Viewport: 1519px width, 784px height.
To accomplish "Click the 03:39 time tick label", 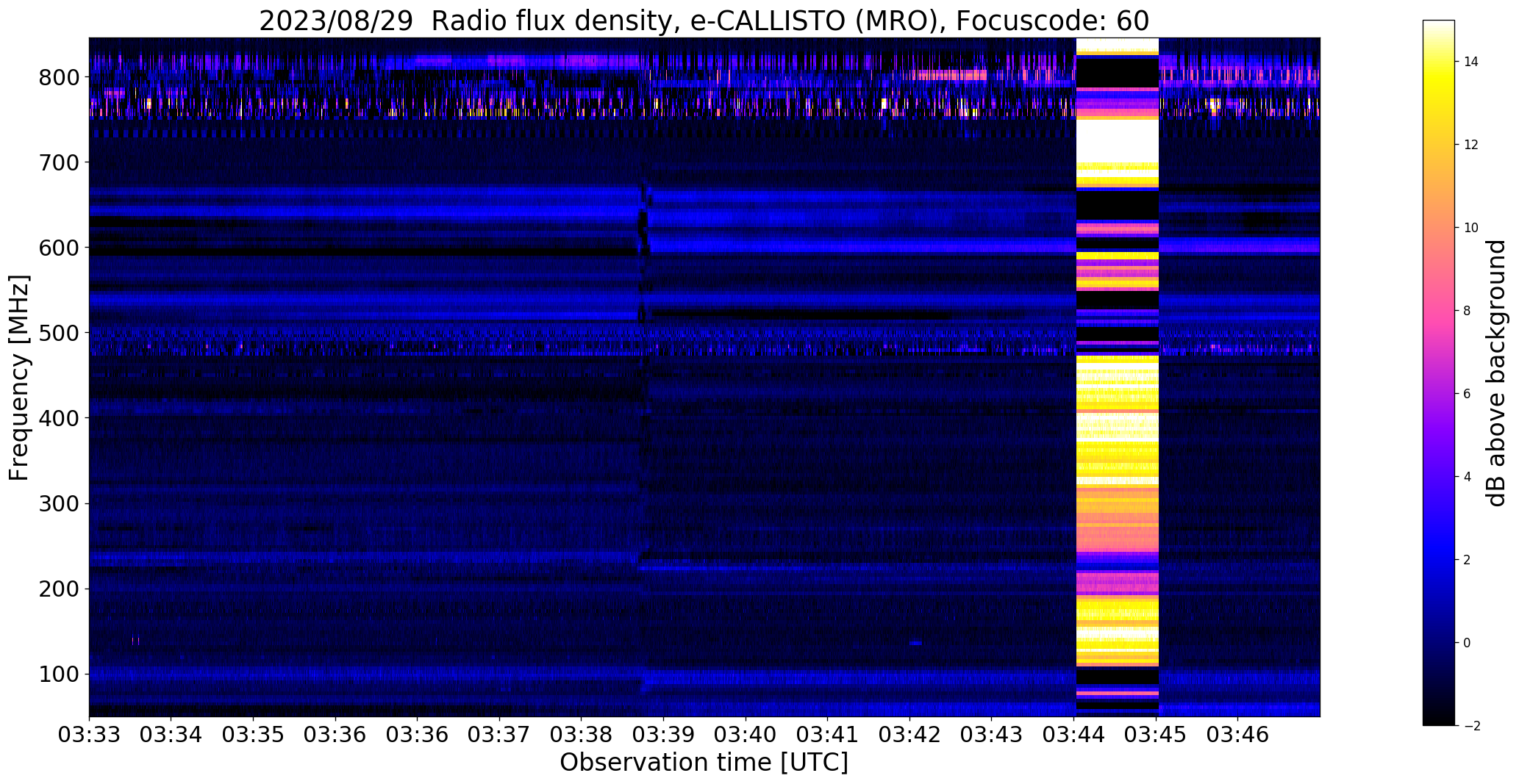I will click(664, 735).
